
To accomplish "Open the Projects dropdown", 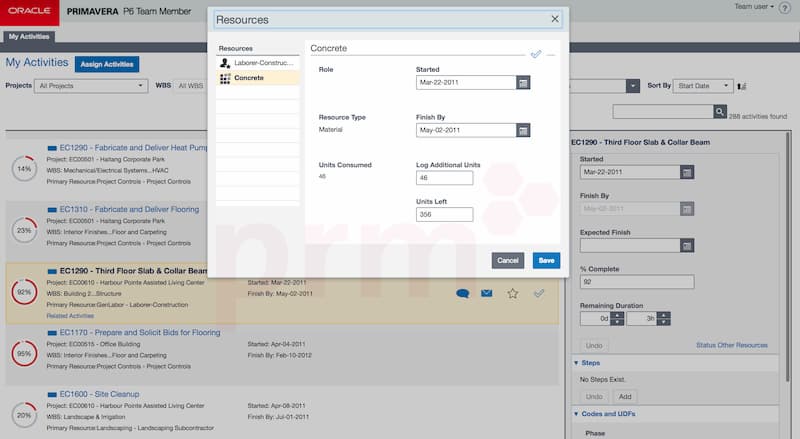I will [x=91, y=86].
